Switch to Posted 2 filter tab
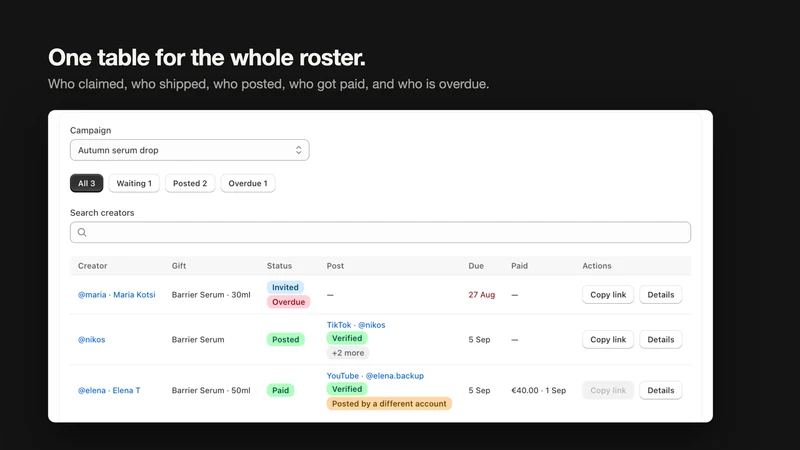Viewport: 800px width, 450px height. [x=190, y=183]
